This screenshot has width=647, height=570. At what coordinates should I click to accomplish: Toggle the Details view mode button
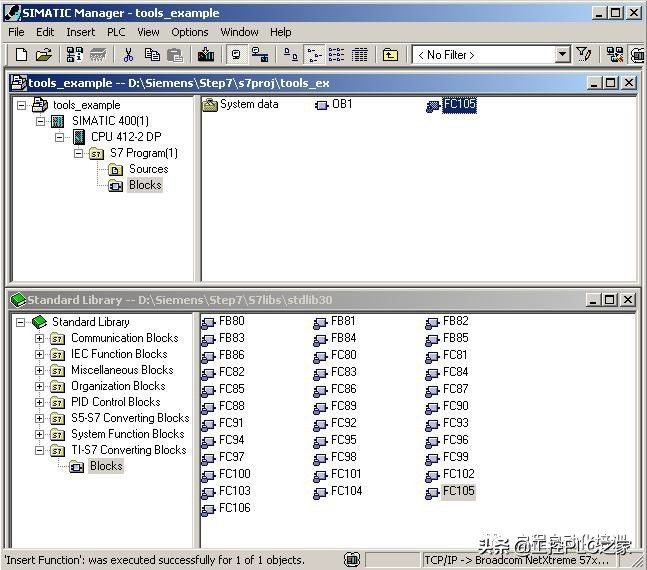pyautogui.click(x=359, y=55)
